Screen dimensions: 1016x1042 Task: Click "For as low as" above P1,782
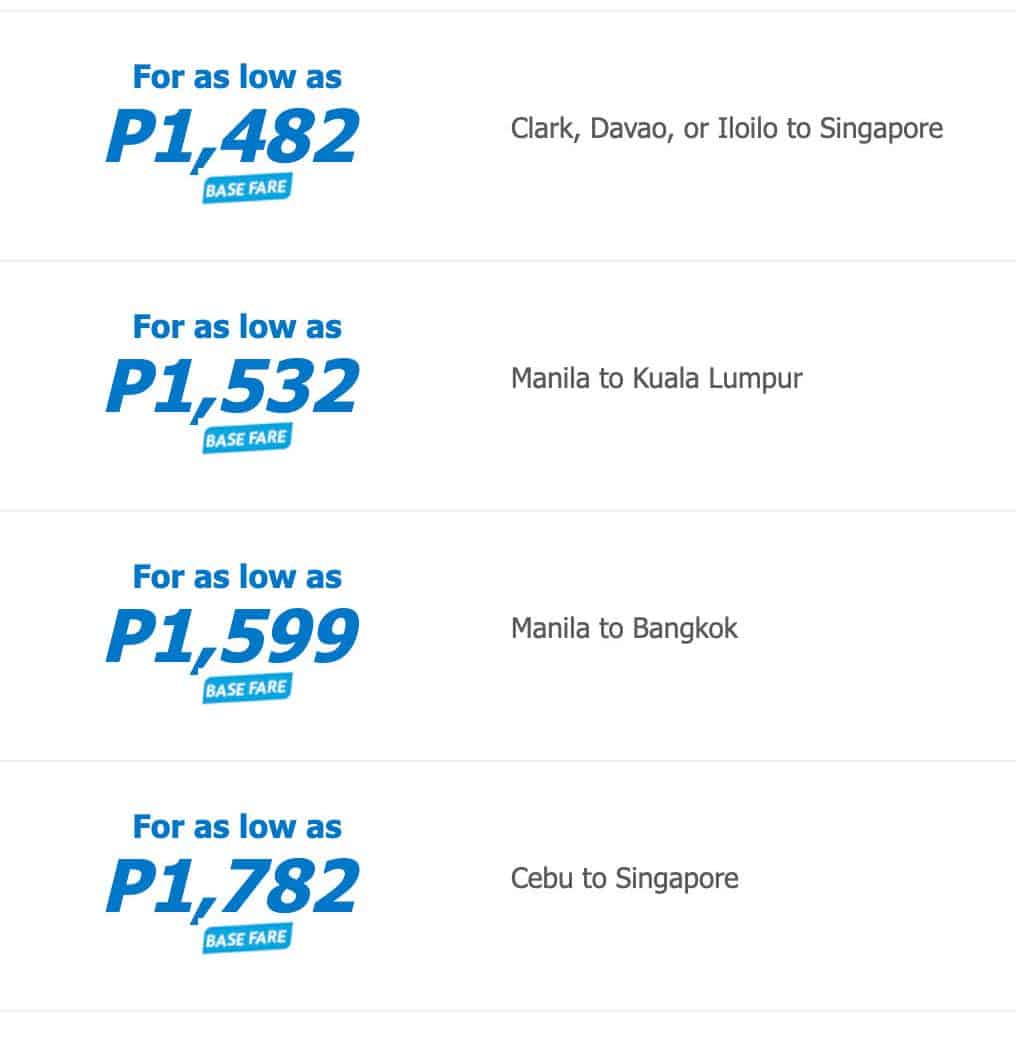(237, 827)
